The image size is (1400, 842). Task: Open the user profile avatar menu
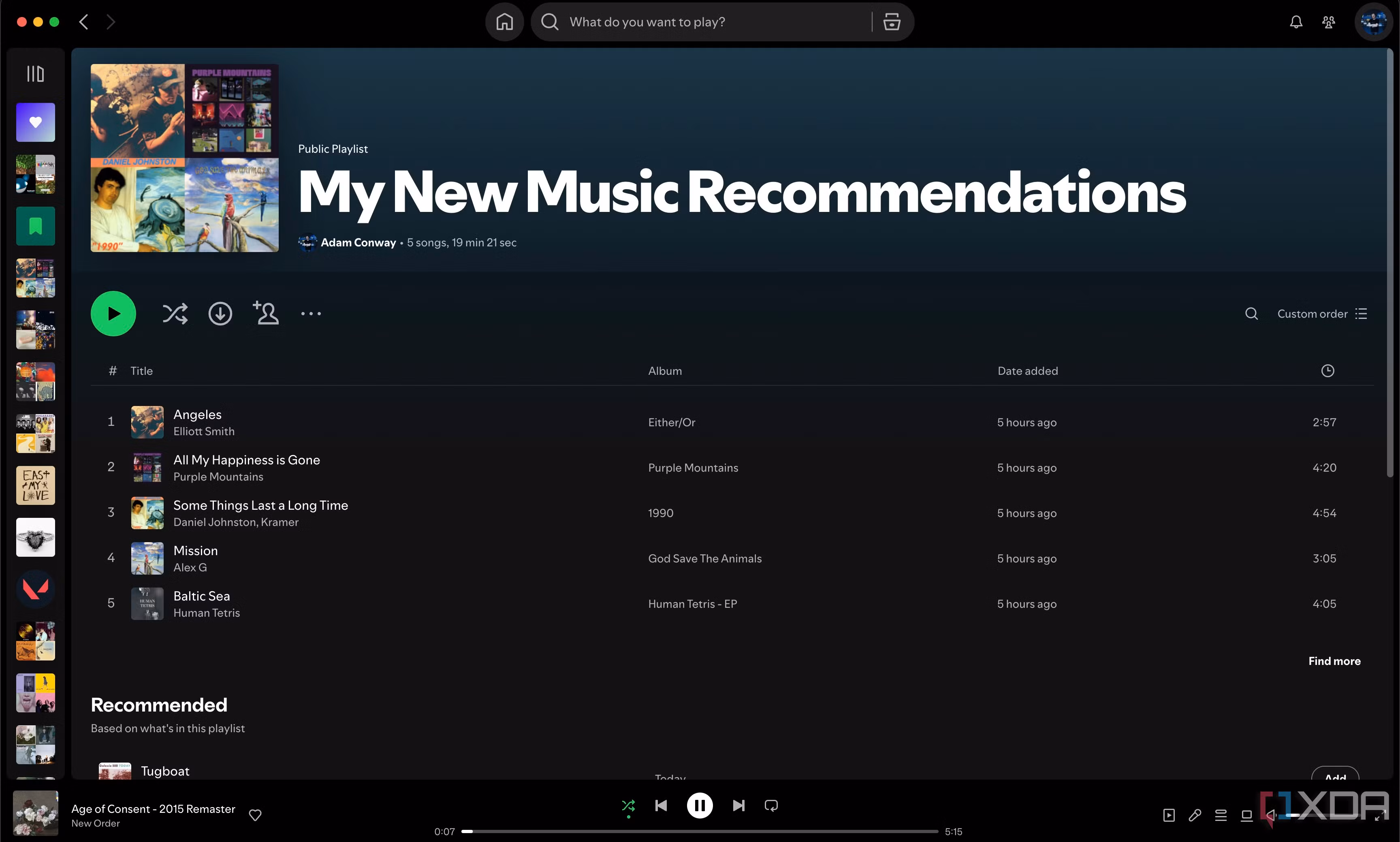1373,22
